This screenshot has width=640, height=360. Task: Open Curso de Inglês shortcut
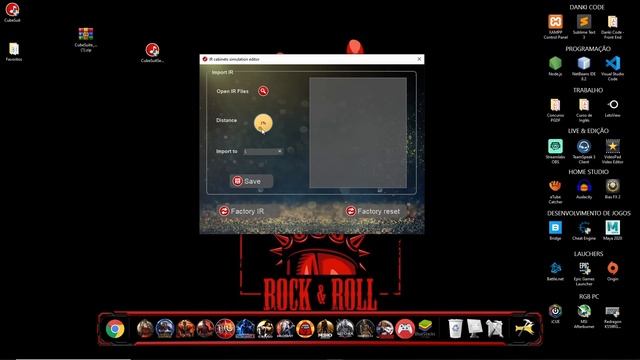coord(584,110)
